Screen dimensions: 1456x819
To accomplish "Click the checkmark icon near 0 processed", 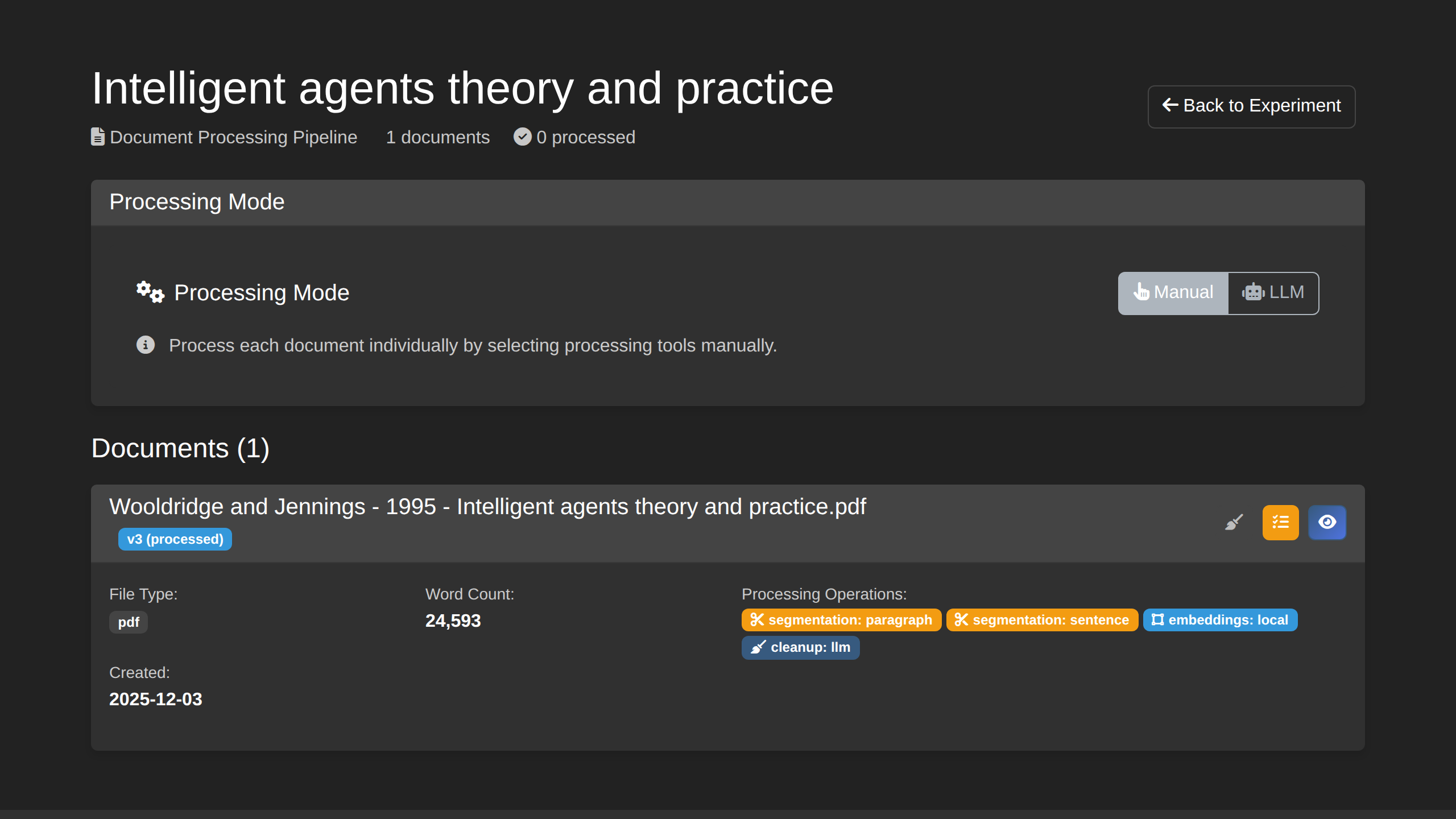I will [522, 137].
